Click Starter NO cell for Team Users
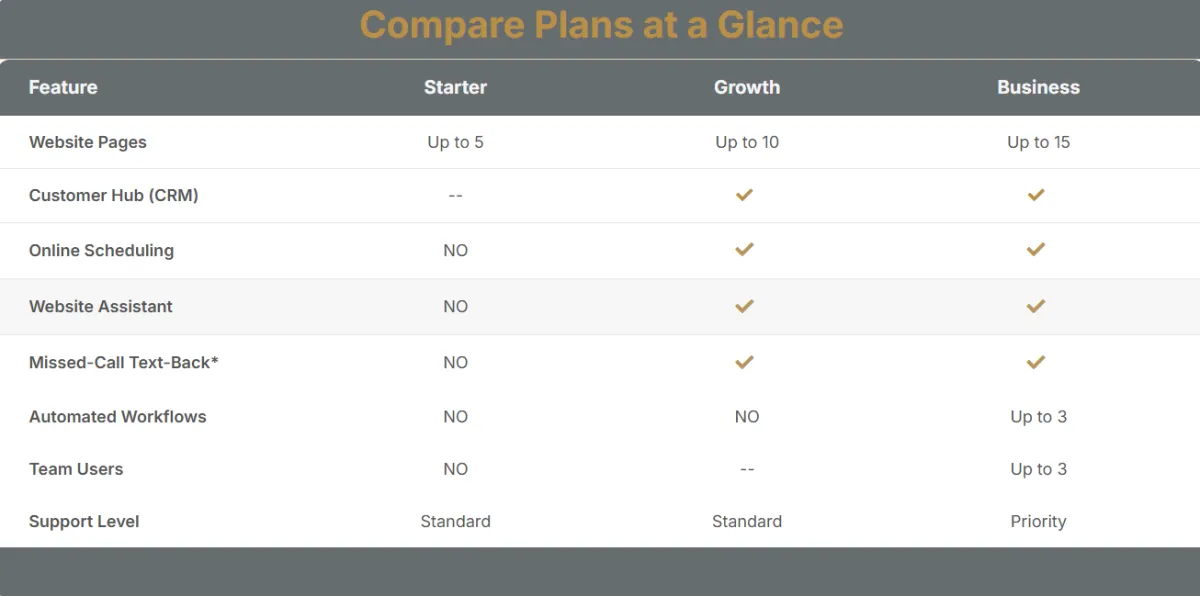 [x=455, y=469]
